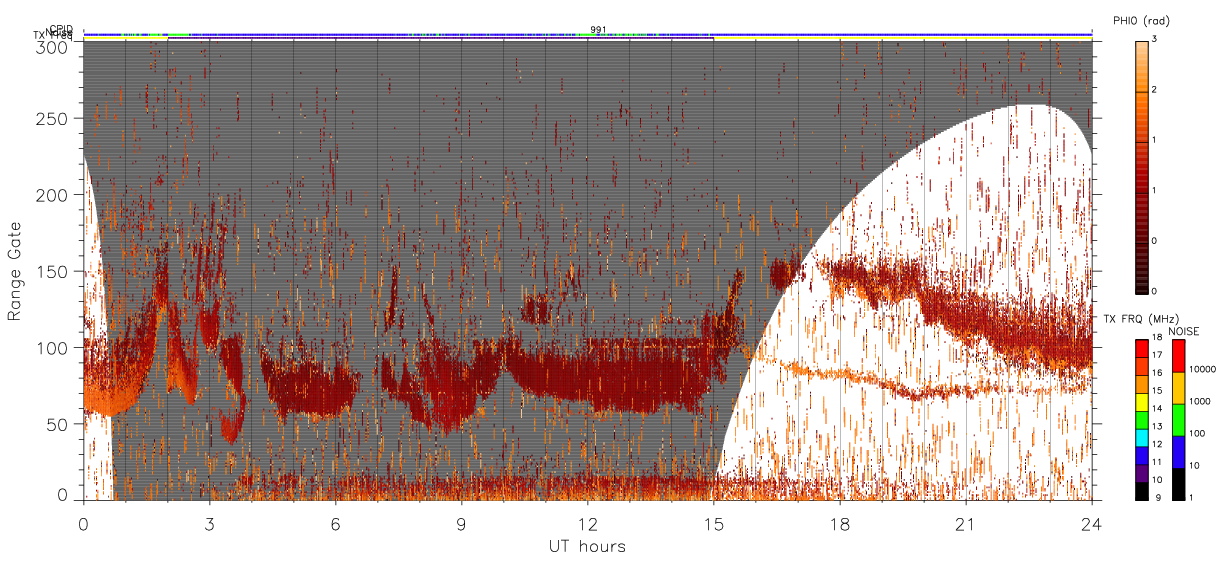Click 21 on the UT hours axis

tap(966, 524)
